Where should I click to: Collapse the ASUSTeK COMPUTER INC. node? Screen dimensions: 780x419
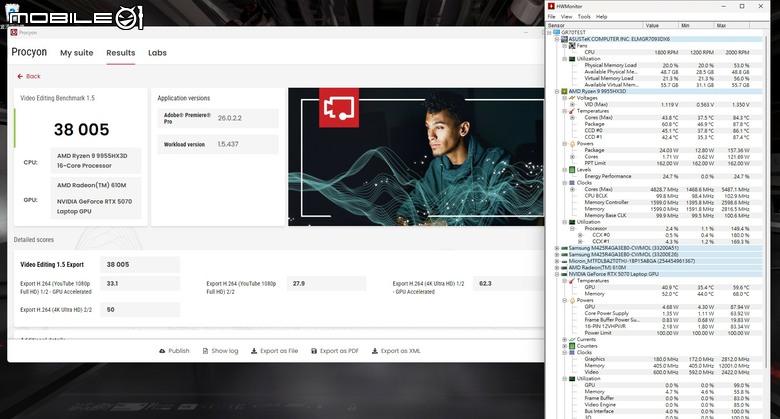(x=557, y=39)
